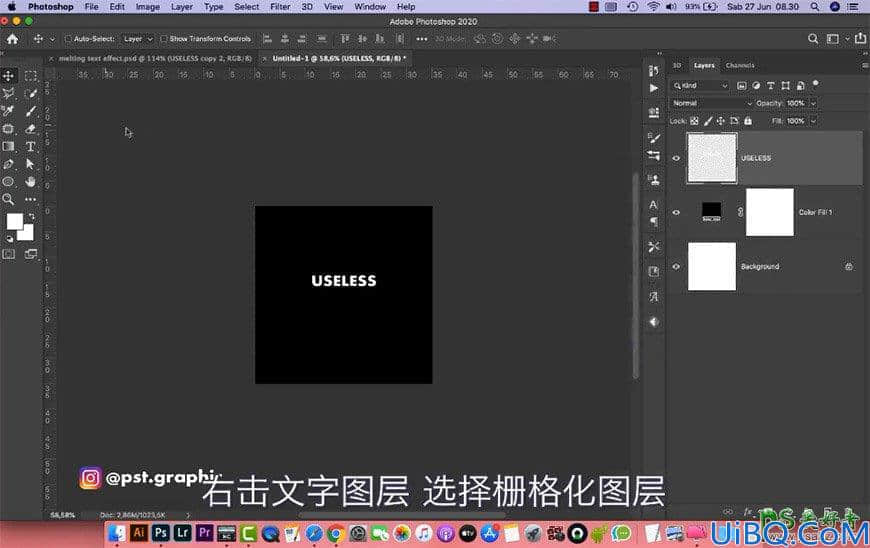This screenshot has height=548, width=870.
Task: Open the Edit Toolbar three-dots button
Action: click(31, 199)
